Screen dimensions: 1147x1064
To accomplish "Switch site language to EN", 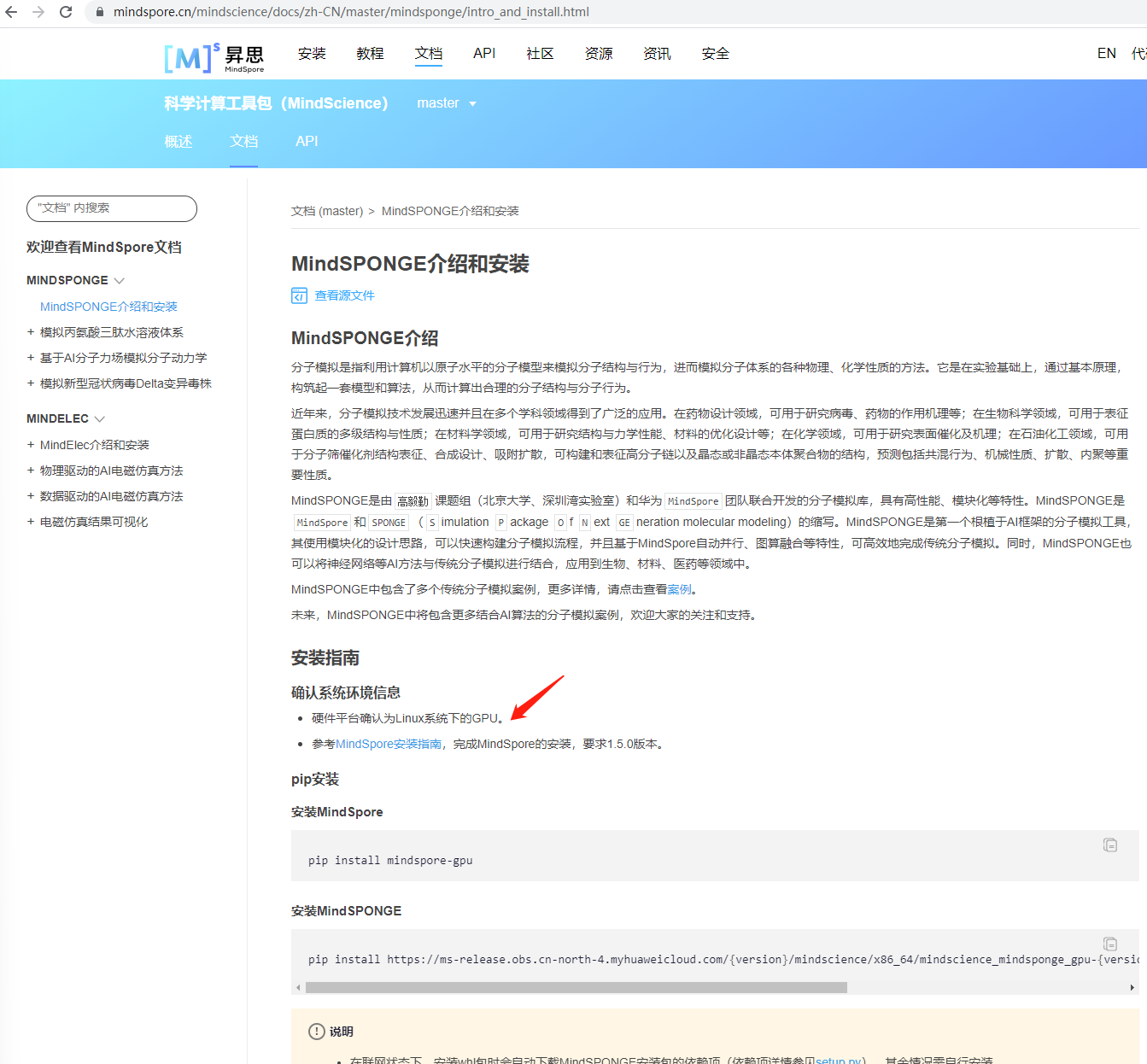I will 1107,54.
